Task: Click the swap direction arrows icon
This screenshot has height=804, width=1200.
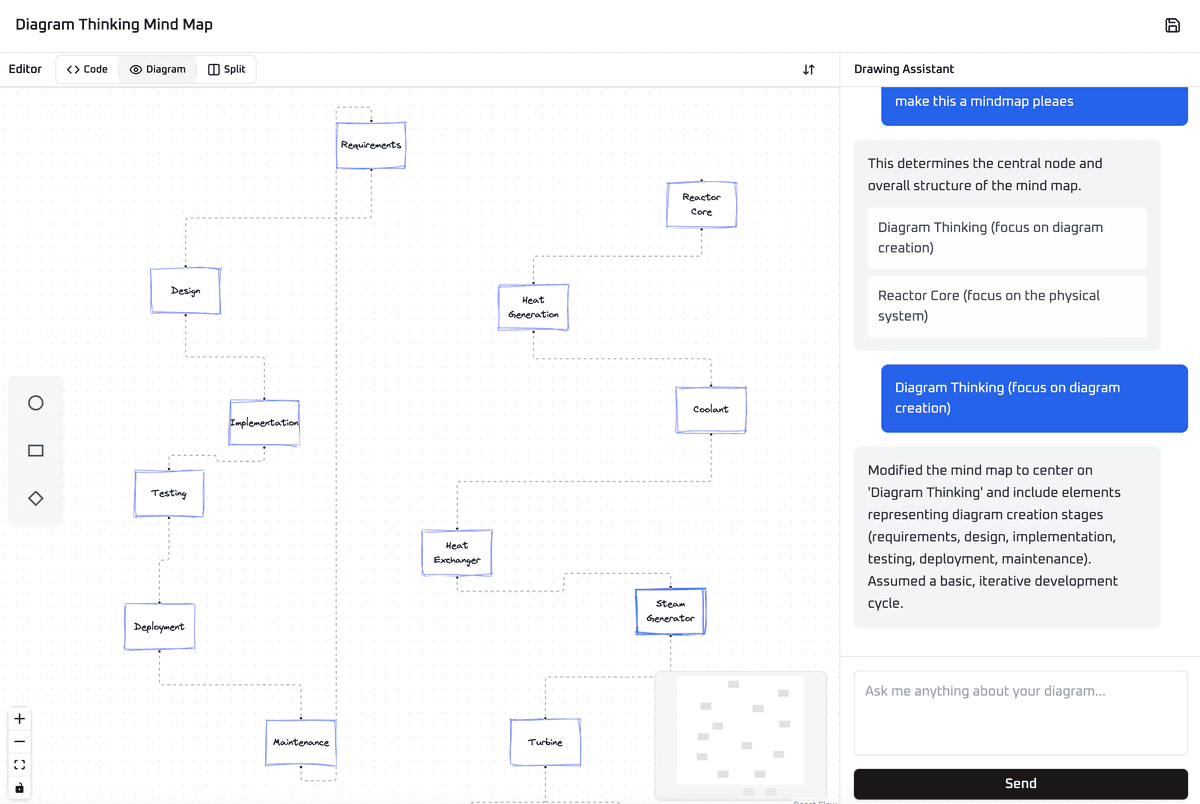Action: click(809, 69)
